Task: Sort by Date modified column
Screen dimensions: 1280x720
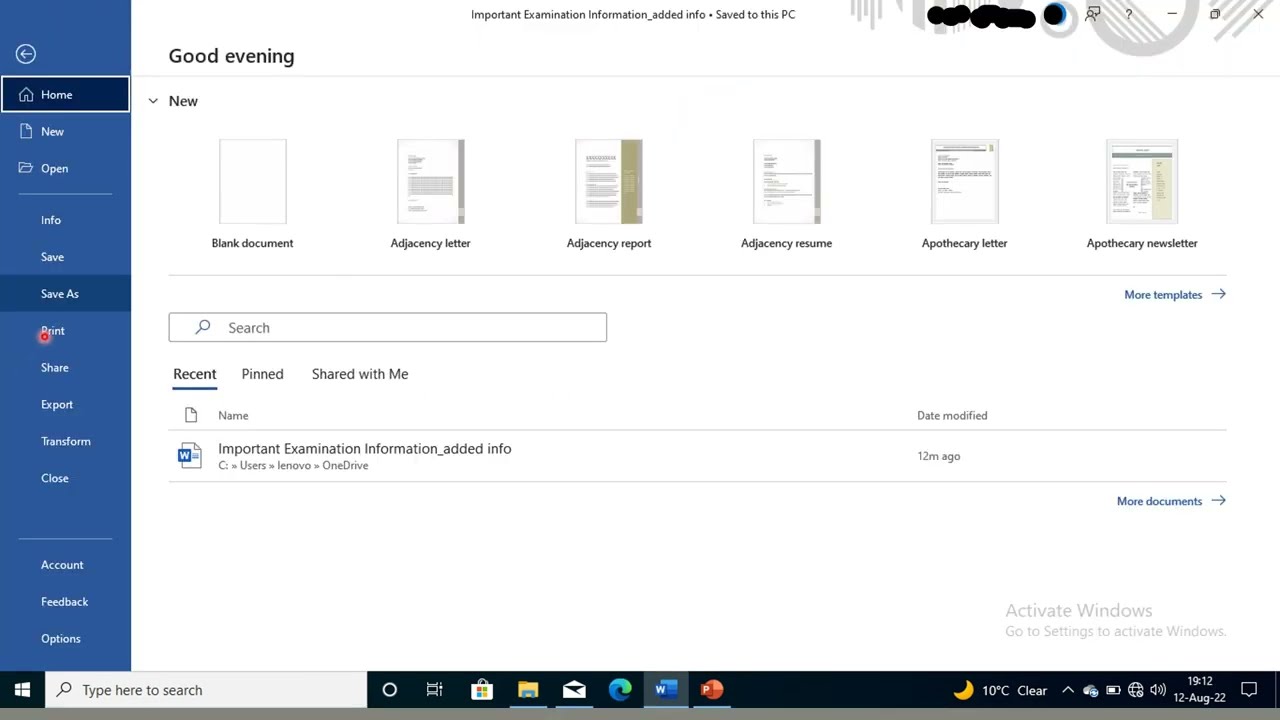Action: pyautogui.click(x=952, y=416)
